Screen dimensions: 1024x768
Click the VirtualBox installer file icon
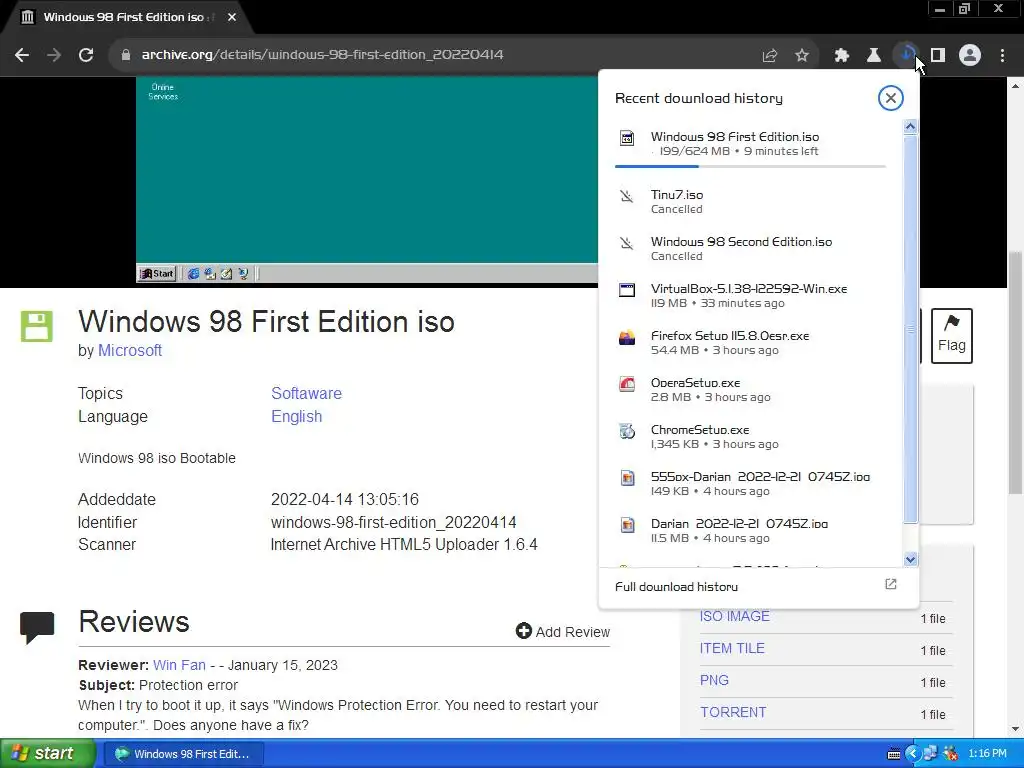(x=627, y=290)
